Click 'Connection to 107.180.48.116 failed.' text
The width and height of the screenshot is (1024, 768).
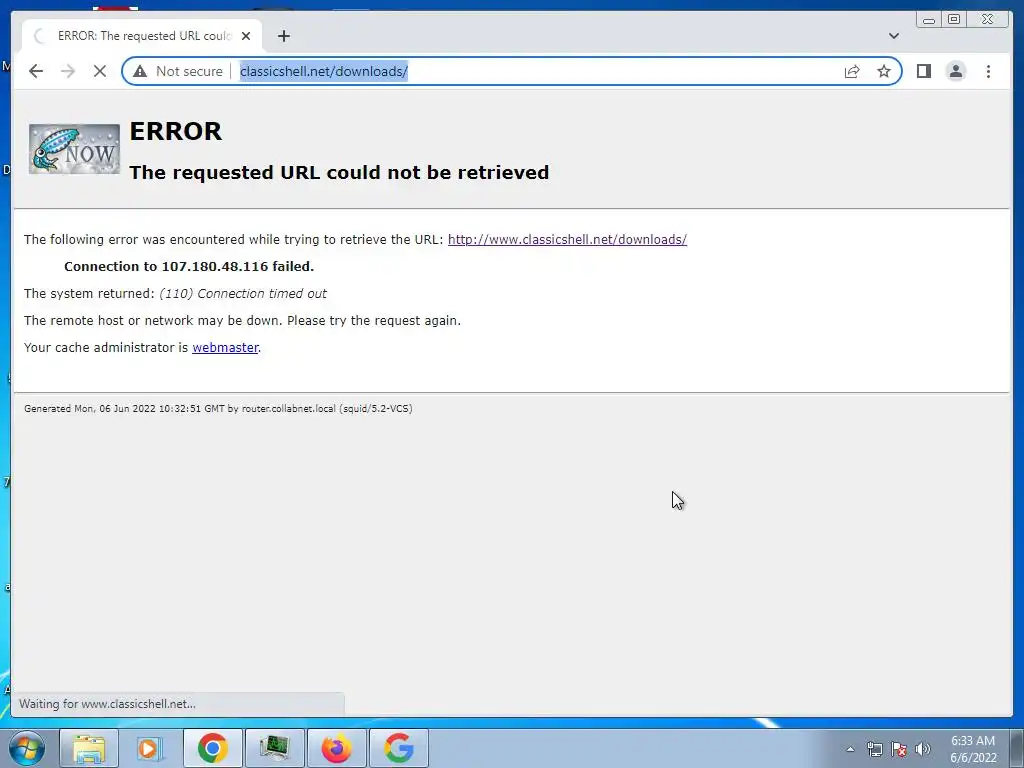[x=189, y=266]
